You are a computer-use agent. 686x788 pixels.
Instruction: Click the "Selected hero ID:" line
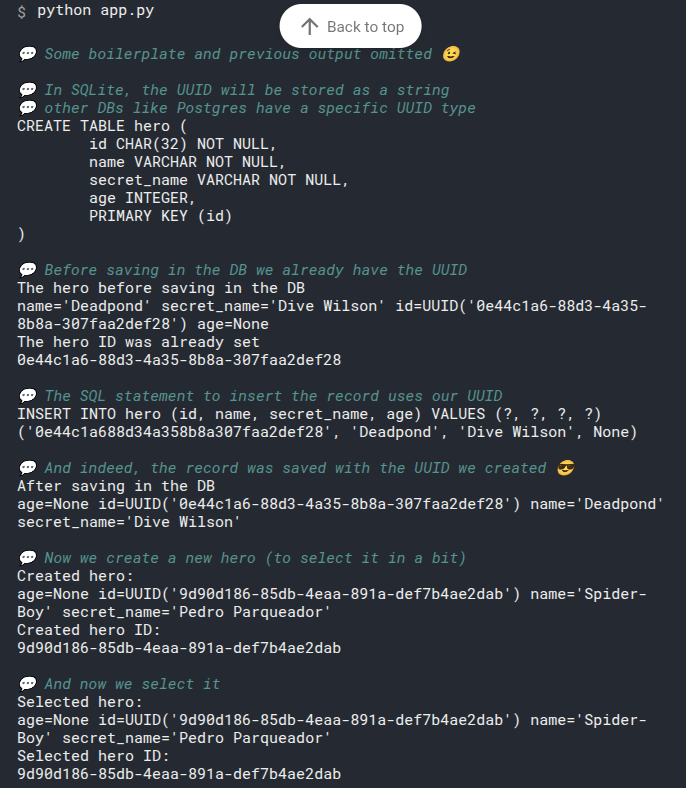[93, 756]
